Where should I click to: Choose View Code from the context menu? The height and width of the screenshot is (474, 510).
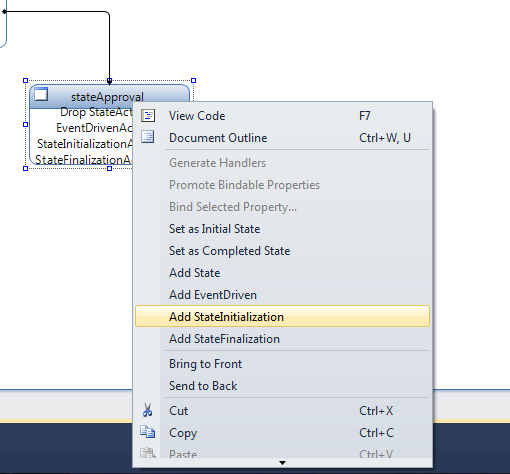tap(282, 116)
